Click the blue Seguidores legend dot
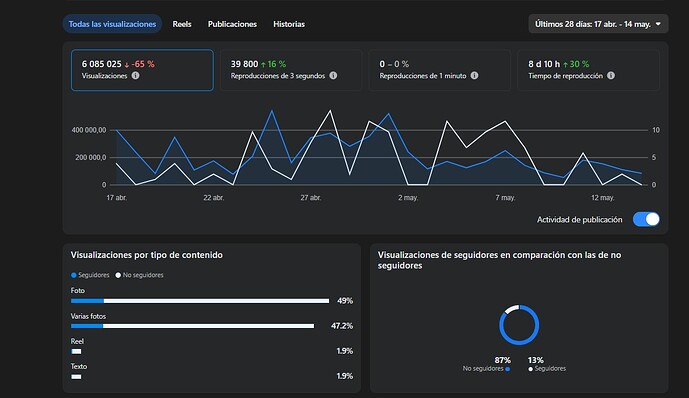The image size is (689, 398). [73, 275]
